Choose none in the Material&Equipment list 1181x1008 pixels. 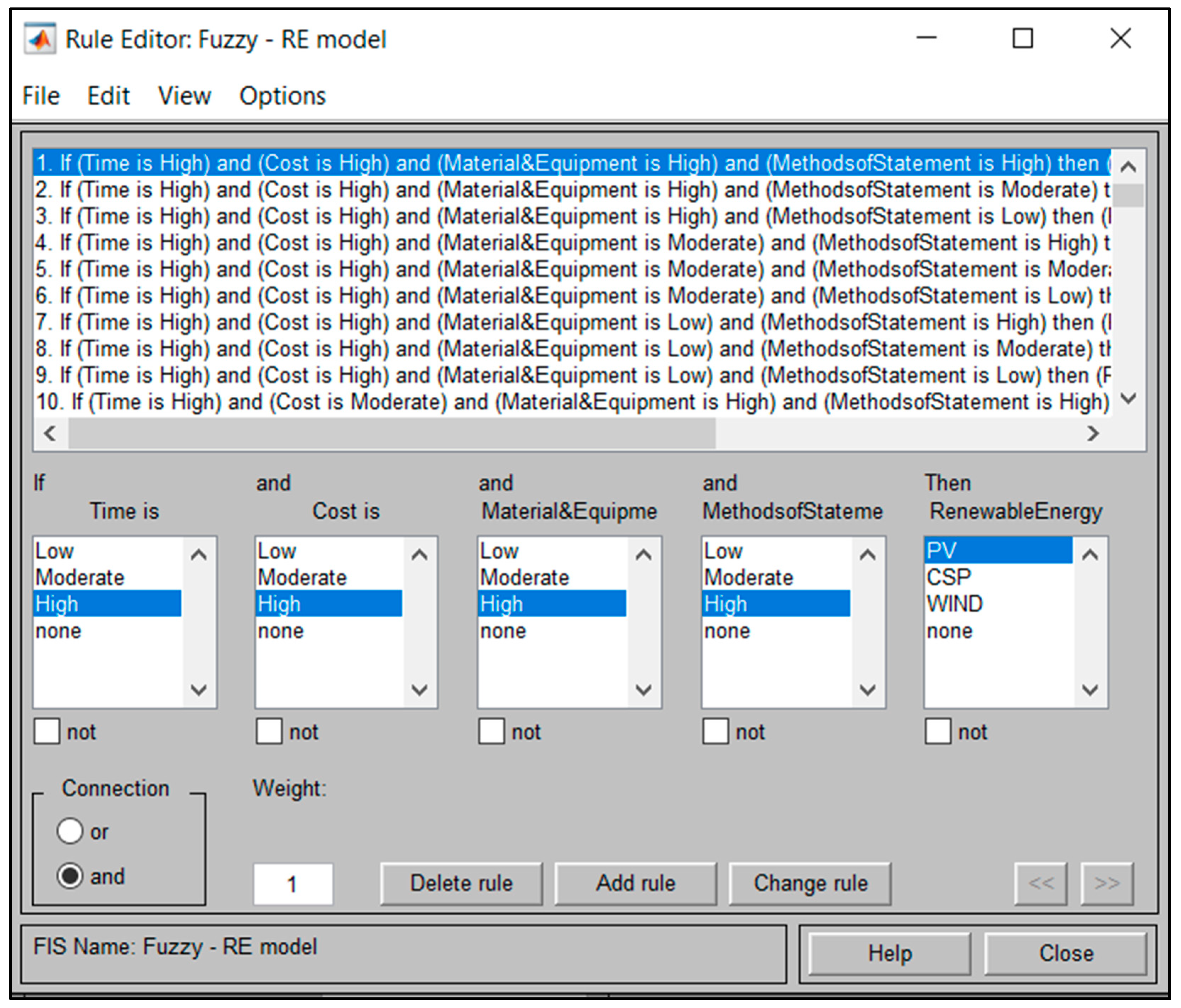[x=552, y=631]
